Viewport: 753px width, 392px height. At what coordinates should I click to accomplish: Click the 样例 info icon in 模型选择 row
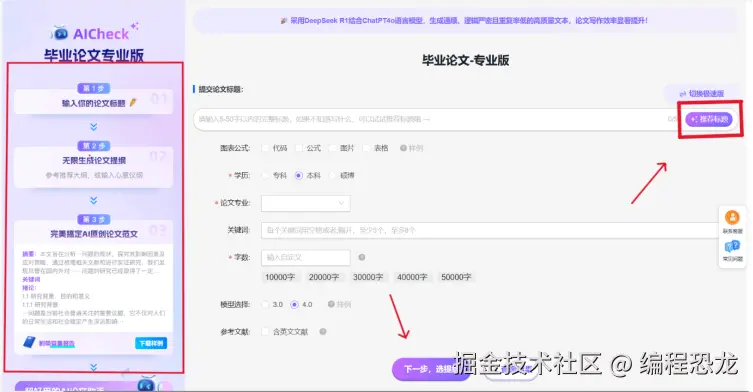[x=331, y=304]
